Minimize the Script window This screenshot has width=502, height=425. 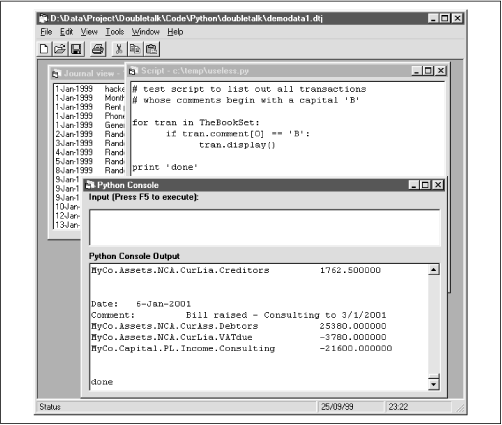coord(417,71)
